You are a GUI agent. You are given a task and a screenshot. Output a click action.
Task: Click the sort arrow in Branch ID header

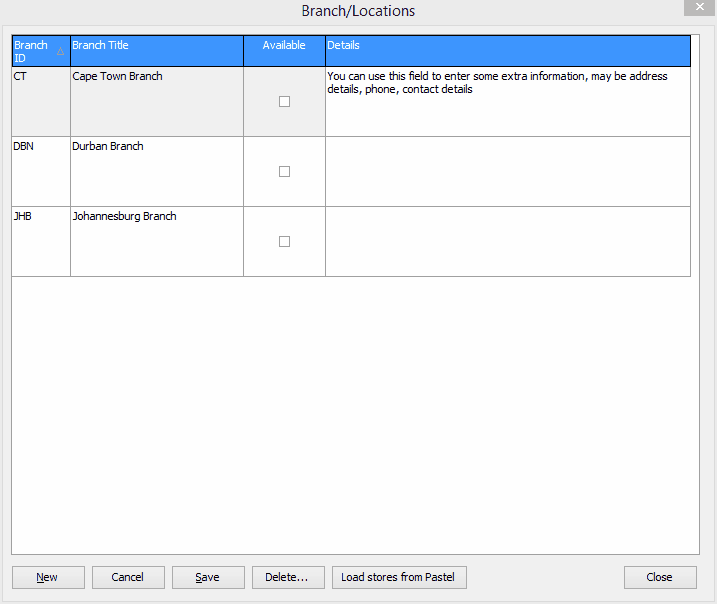[x=60, y=51]
